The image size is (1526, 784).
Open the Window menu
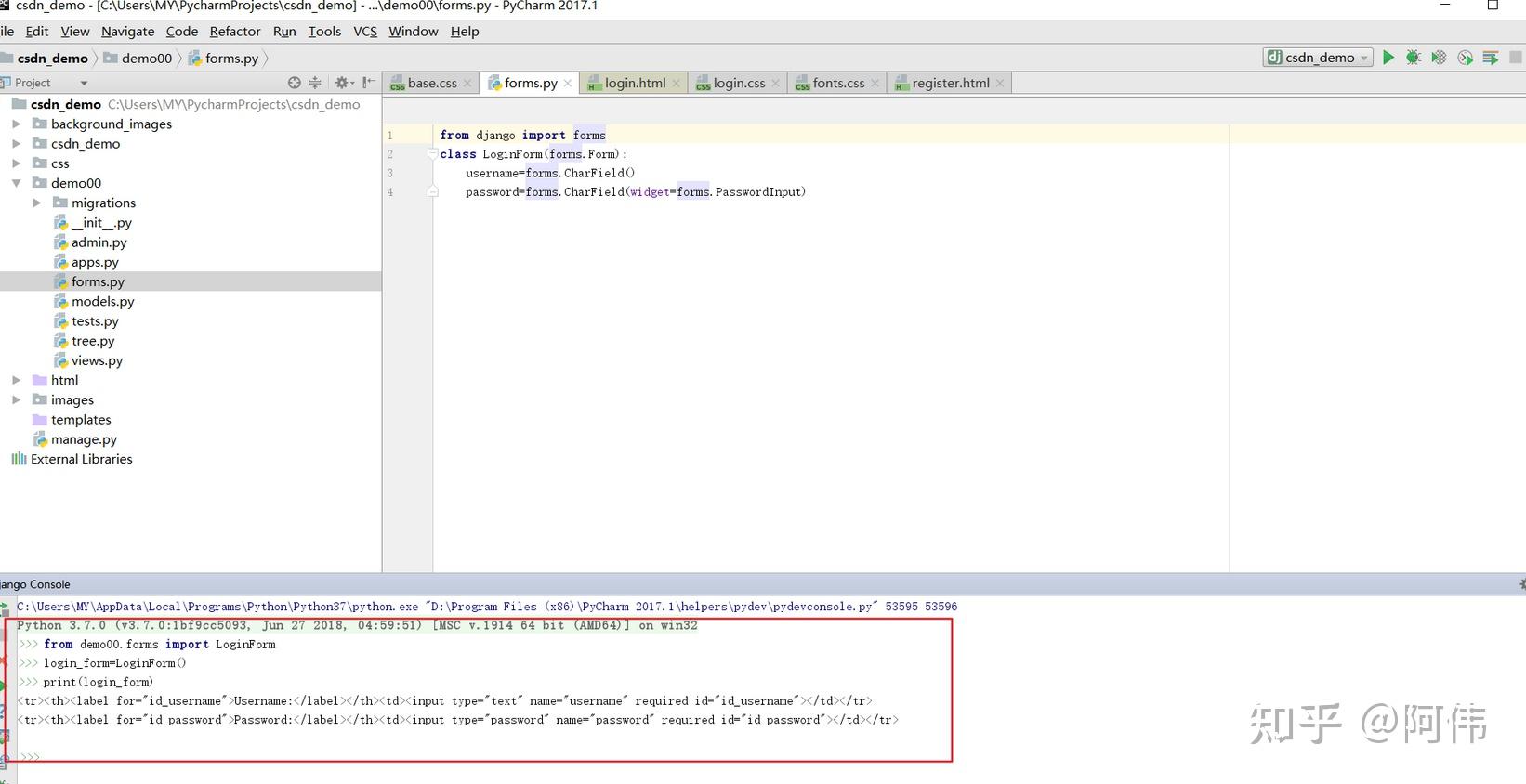point(414,32)
